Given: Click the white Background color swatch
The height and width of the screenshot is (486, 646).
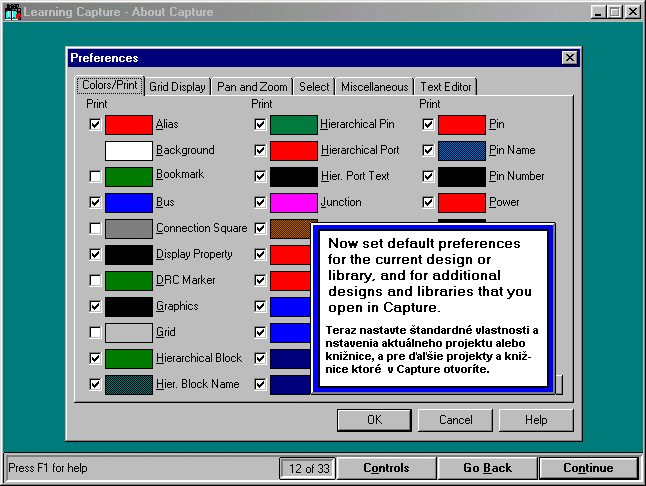Looking at the screenshot, I should 128,151.
